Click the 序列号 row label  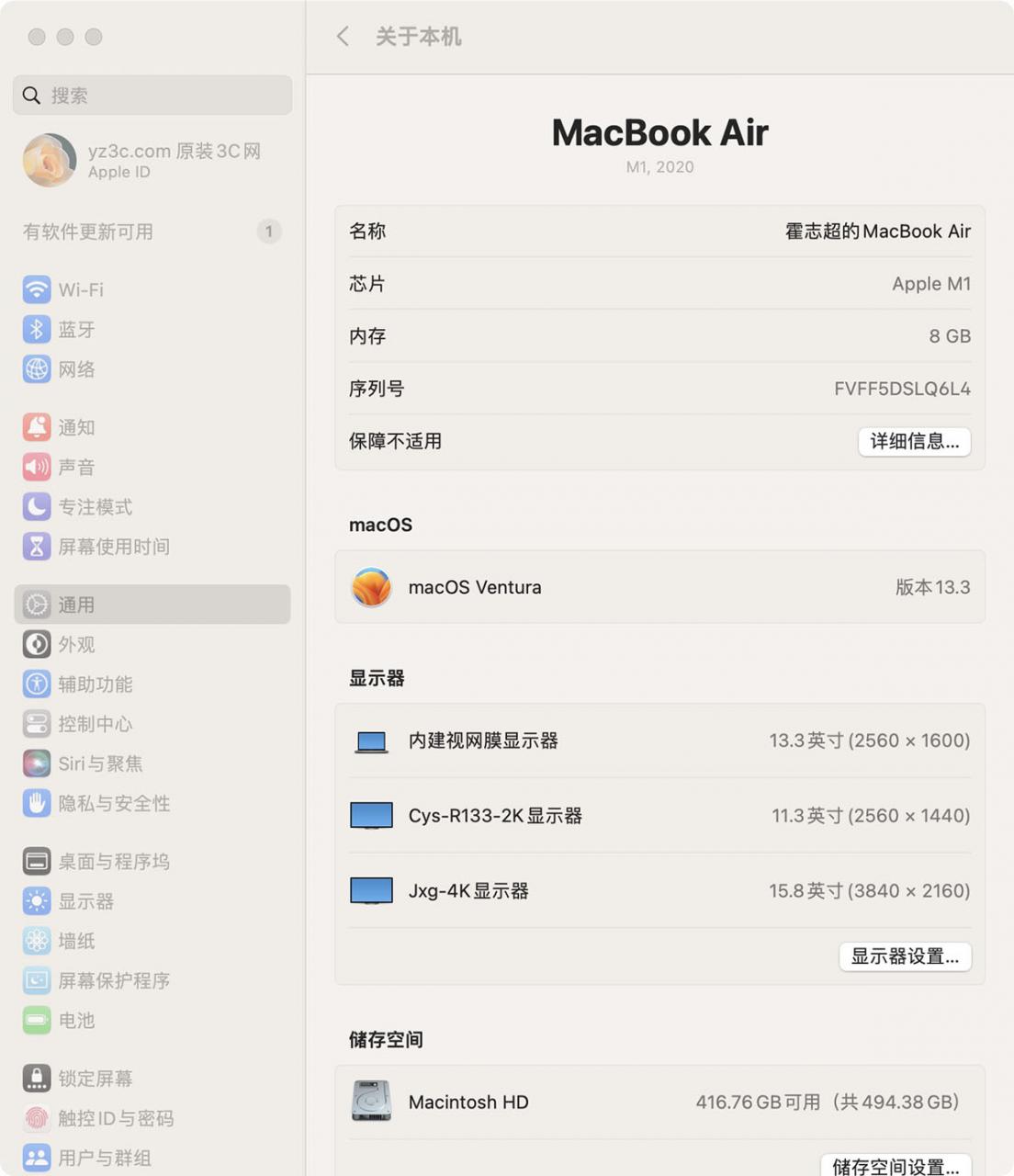coord(377,389)
